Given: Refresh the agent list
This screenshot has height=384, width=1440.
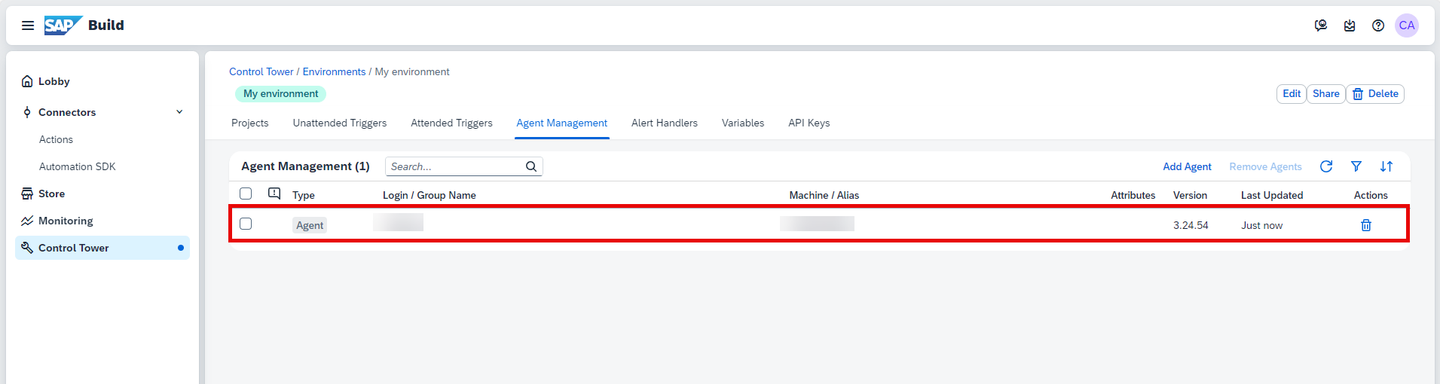Looking at the screenshot, I should [1326, 167].
